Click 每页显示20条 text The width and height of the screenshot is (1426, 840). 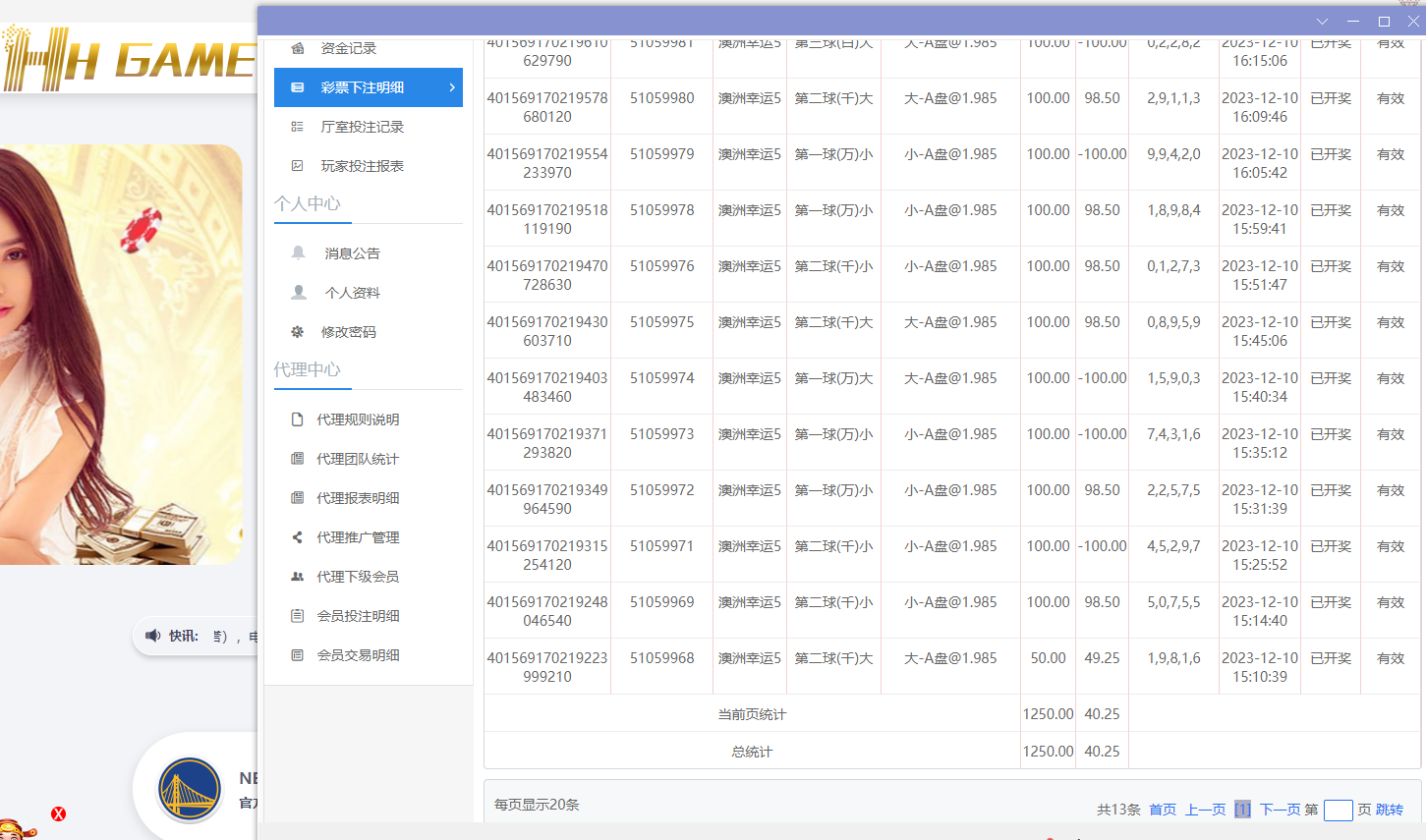[x=537, y=805]
